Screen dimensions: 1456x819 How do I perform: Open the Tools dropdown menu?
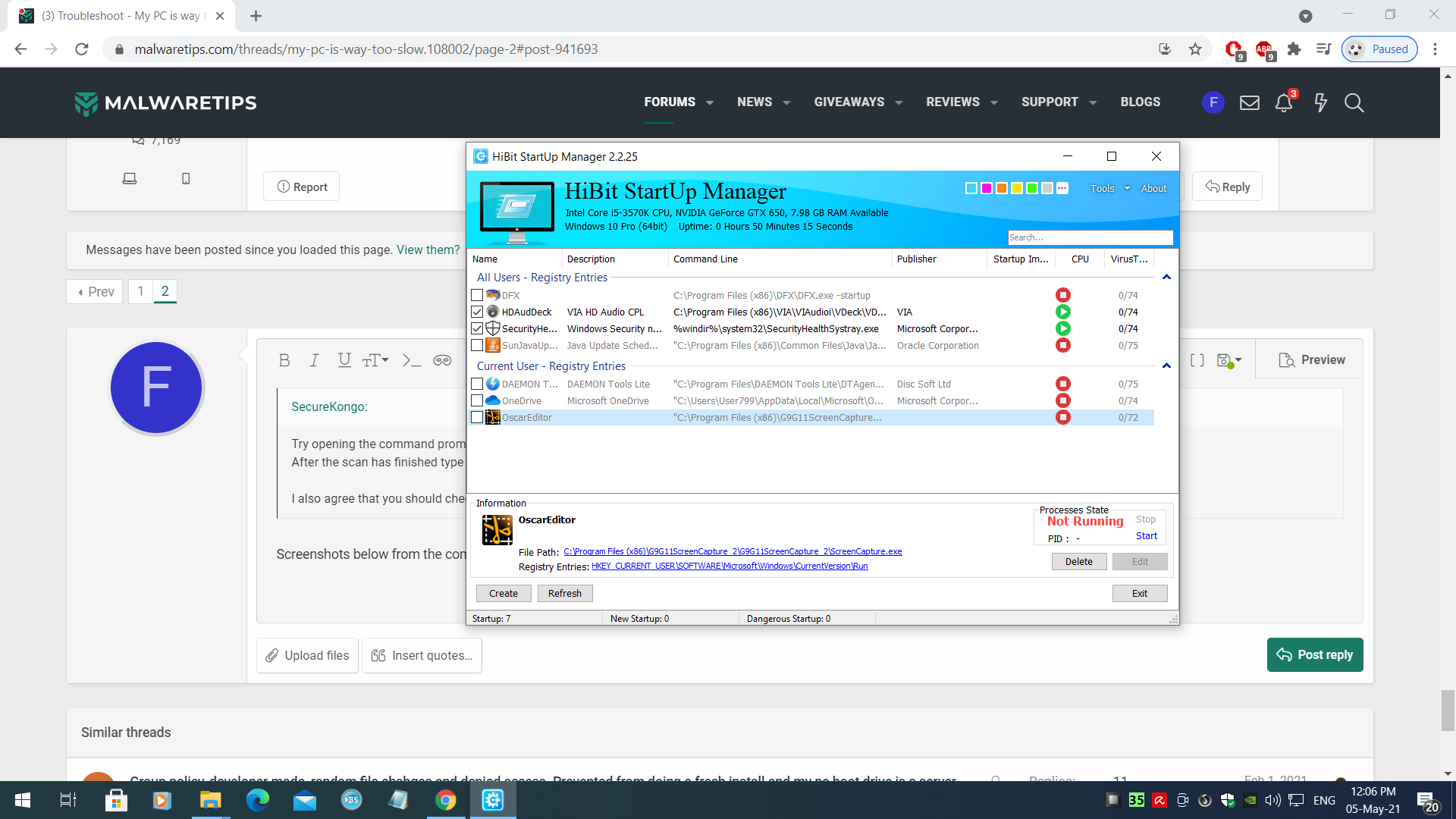1109,189
